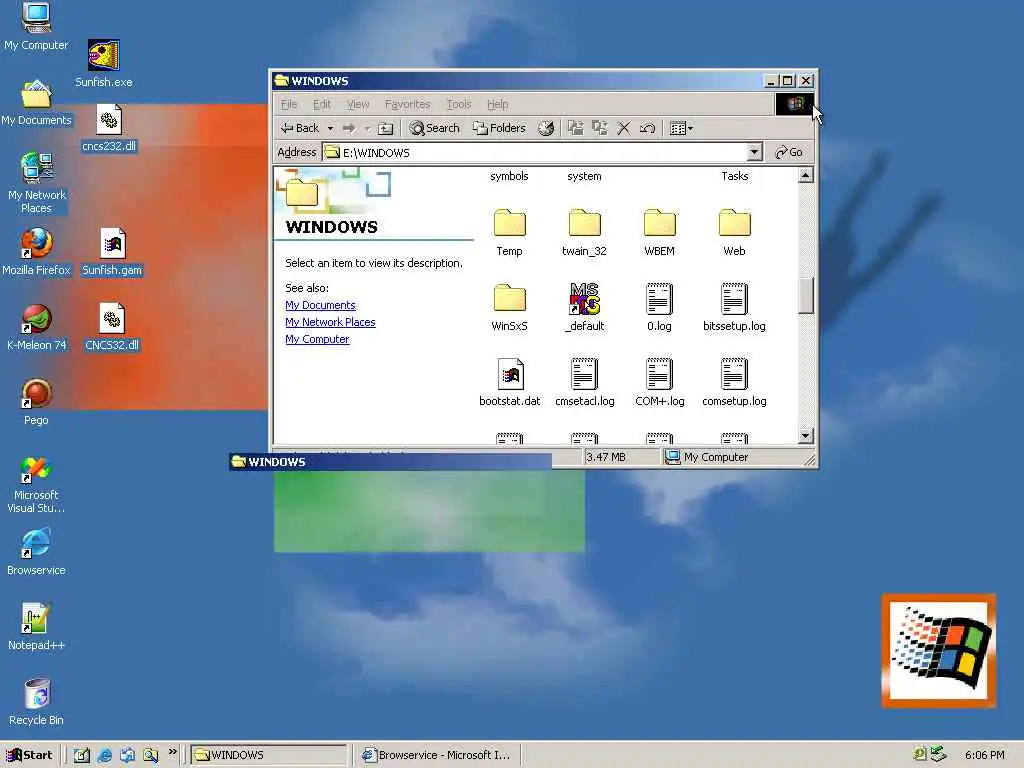Follow the My Network Places link
The height and width of the screenshot is (768, 1024).
[330, 322]
